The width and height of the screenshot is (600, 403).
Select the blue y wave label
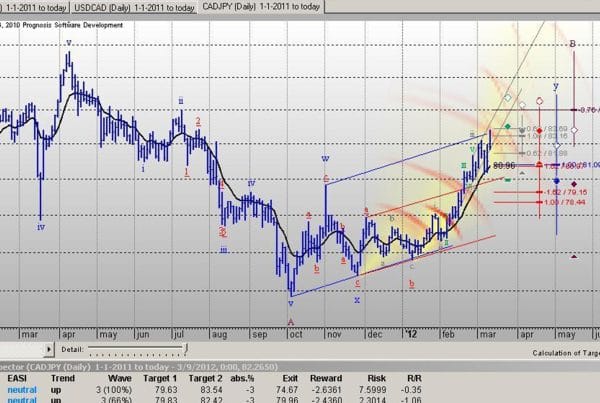pyautogui.click(x=556, y=87)
